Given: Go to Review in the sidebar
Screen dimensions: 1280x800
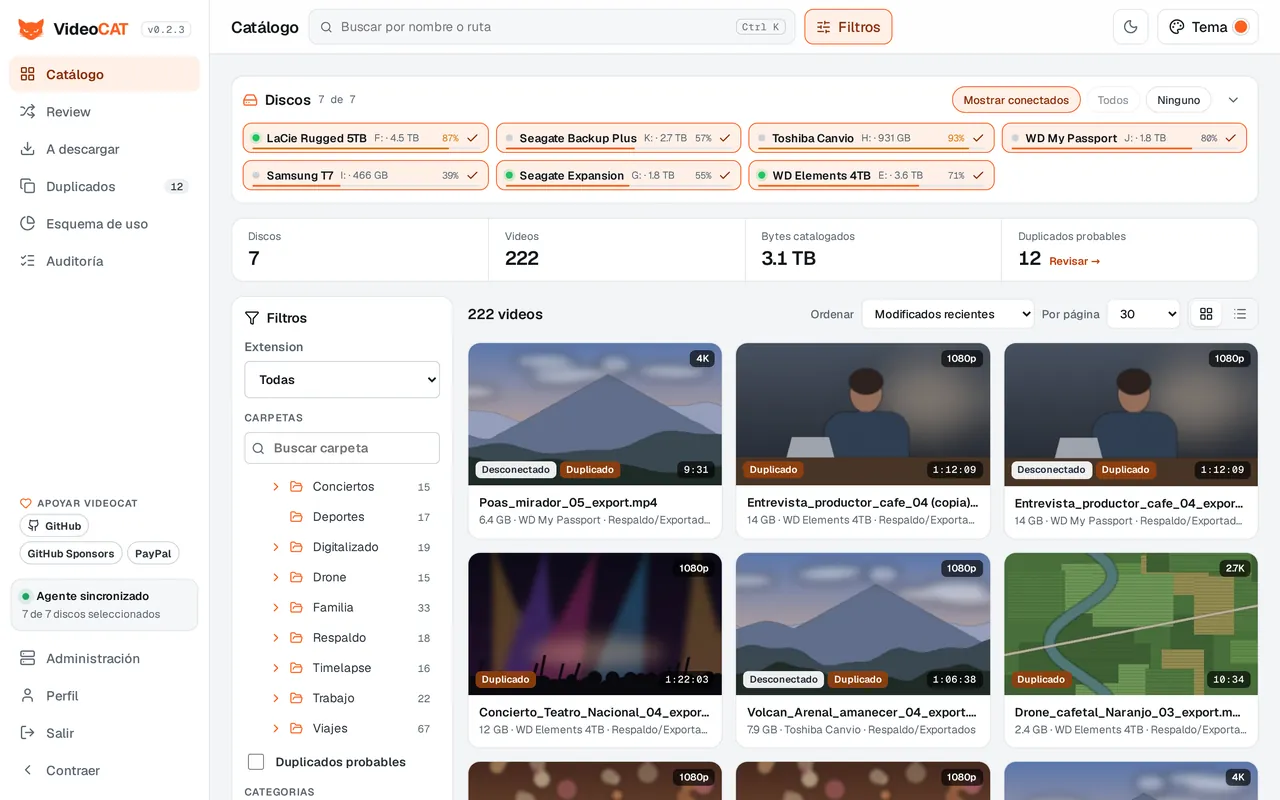Looking at the screenshot, I should [x=105, y=112].
